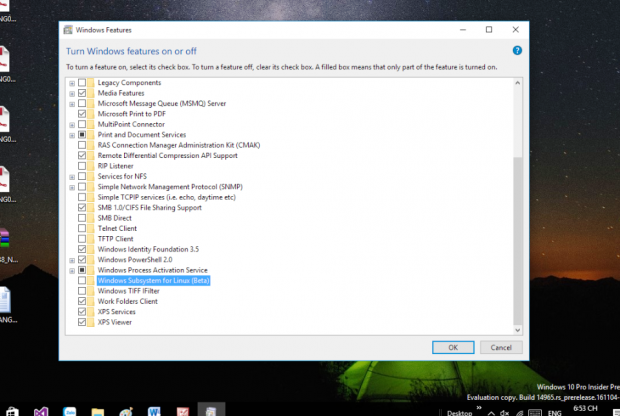Click the OK button
Viewport: 620px width, 416px height.
click(452, 347)
